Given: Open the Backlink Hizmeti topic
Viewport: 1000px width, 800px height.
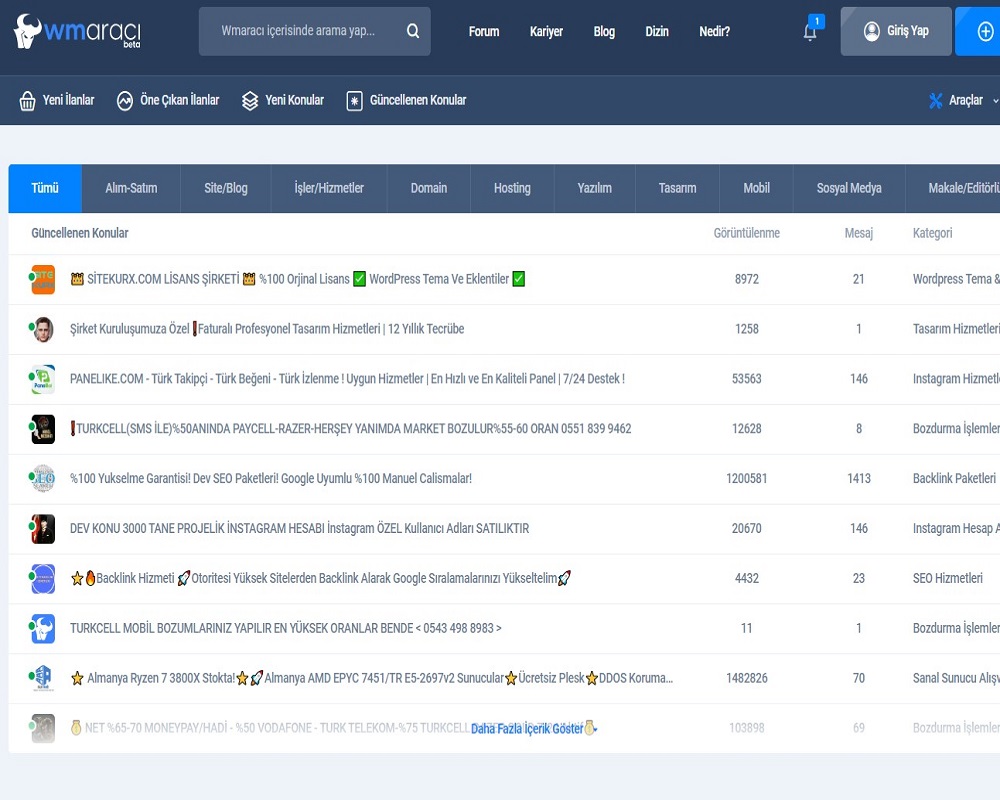Looking at the screenshot, I should click(321, 579).
